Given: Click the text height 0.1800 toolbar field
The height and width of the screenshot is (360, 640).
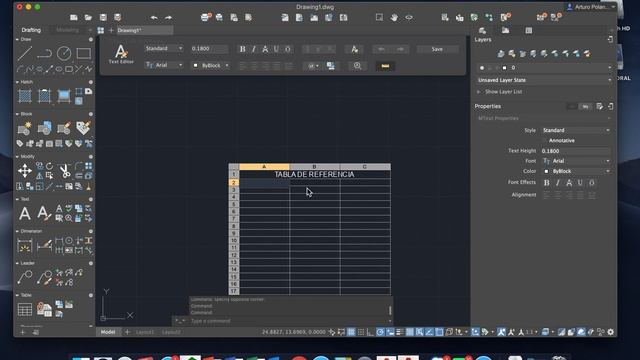Looking at the screenshot, I should [x=209, y=49].
